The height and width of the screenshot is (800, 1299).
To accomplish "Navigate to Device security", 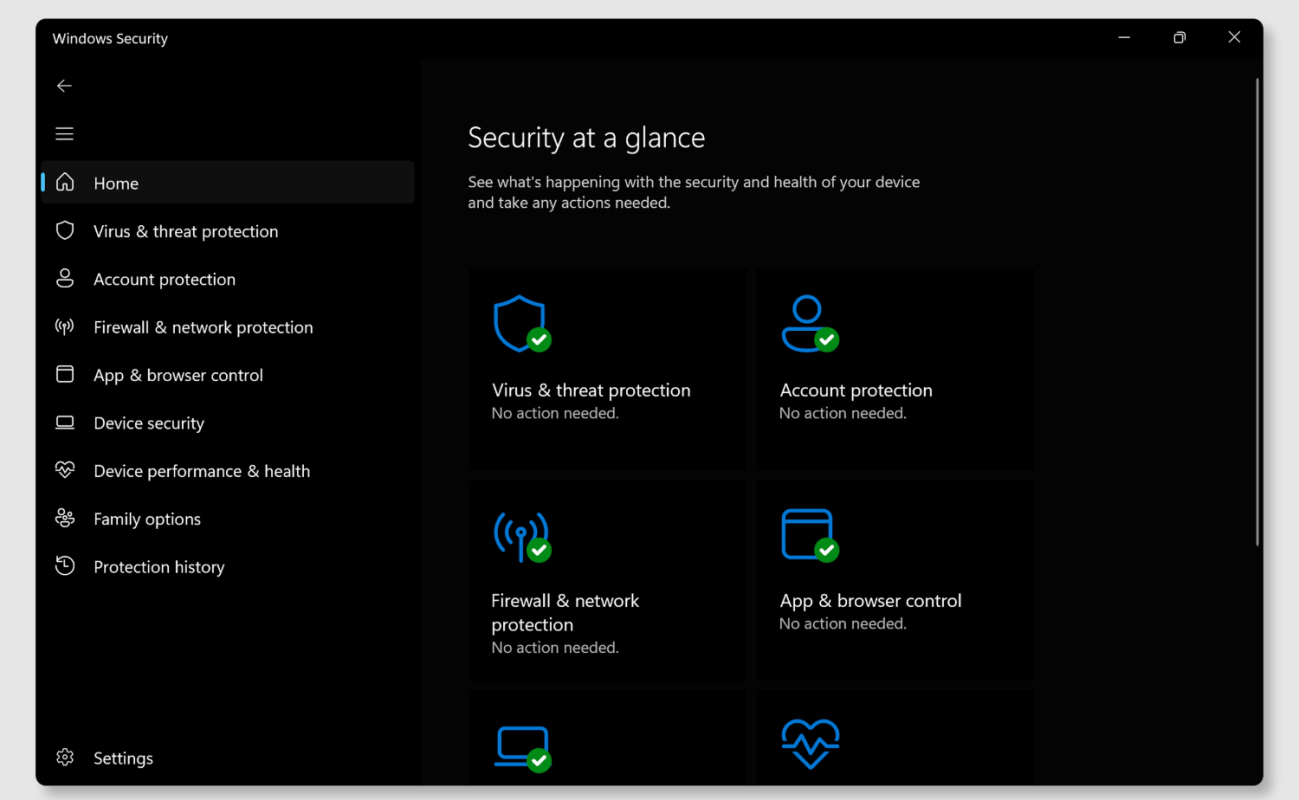I will click(x=228, y=423).
